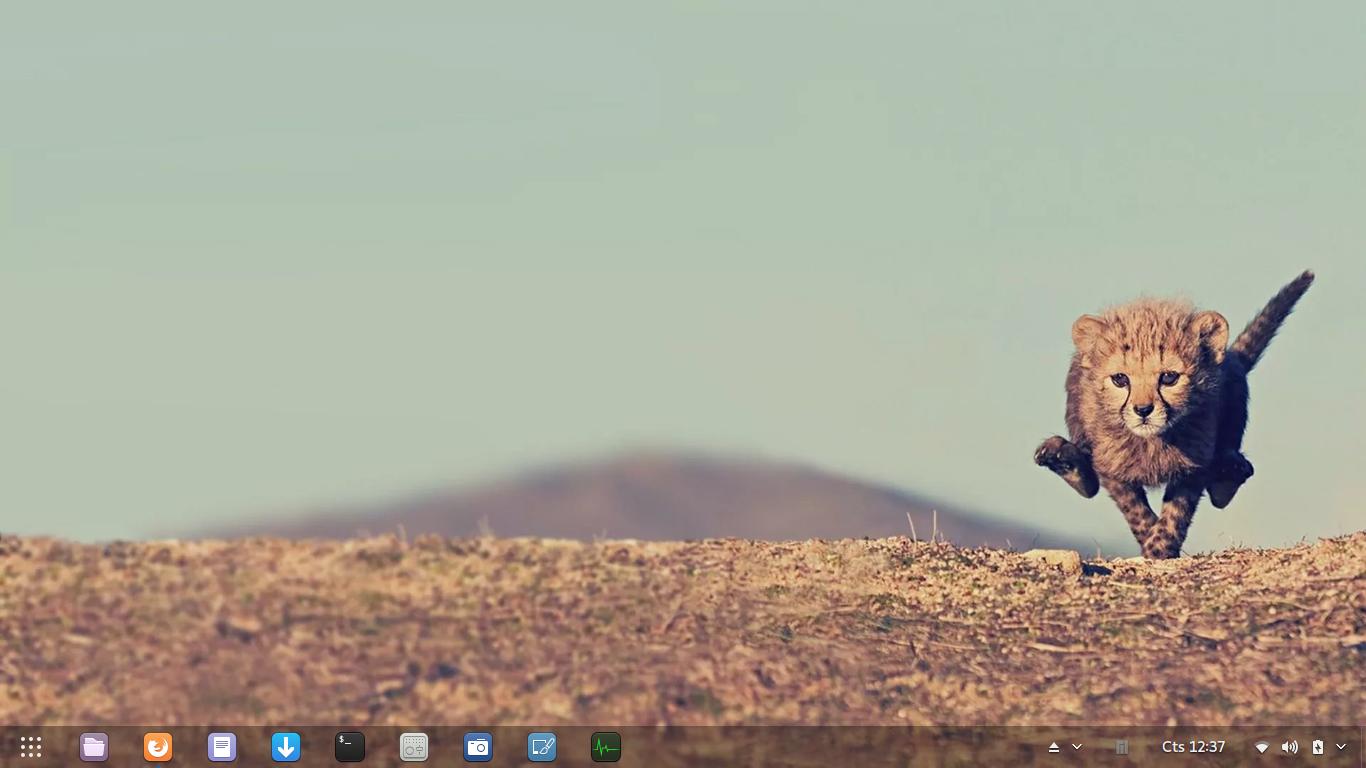Open the drawing tablet brush app
Image resolution: width=1366 pixels, height=768 pixels.
pyautogui.click(x=542, y=747)
